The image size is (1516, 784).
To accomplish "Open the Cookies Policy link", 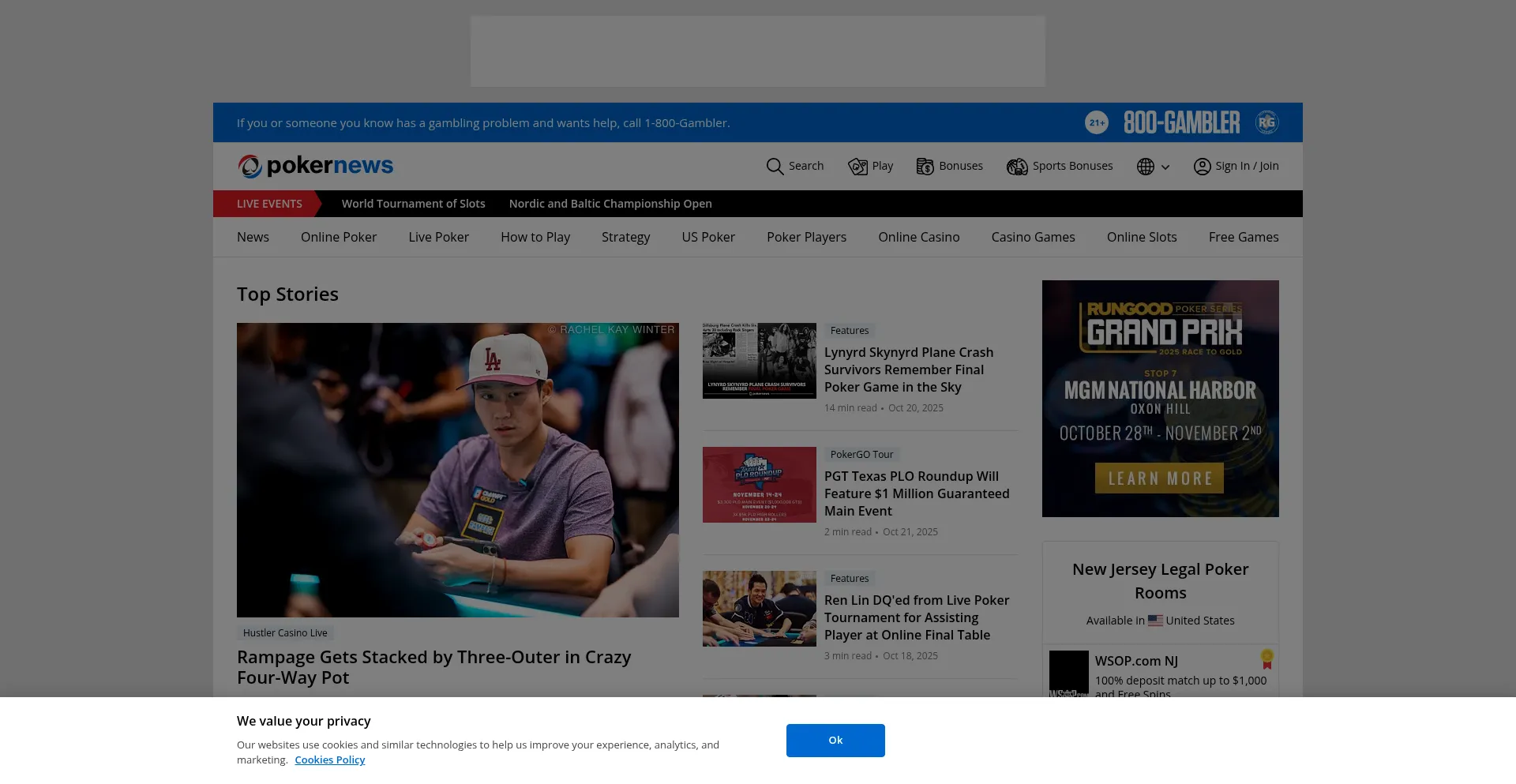I will click(329, 760).
